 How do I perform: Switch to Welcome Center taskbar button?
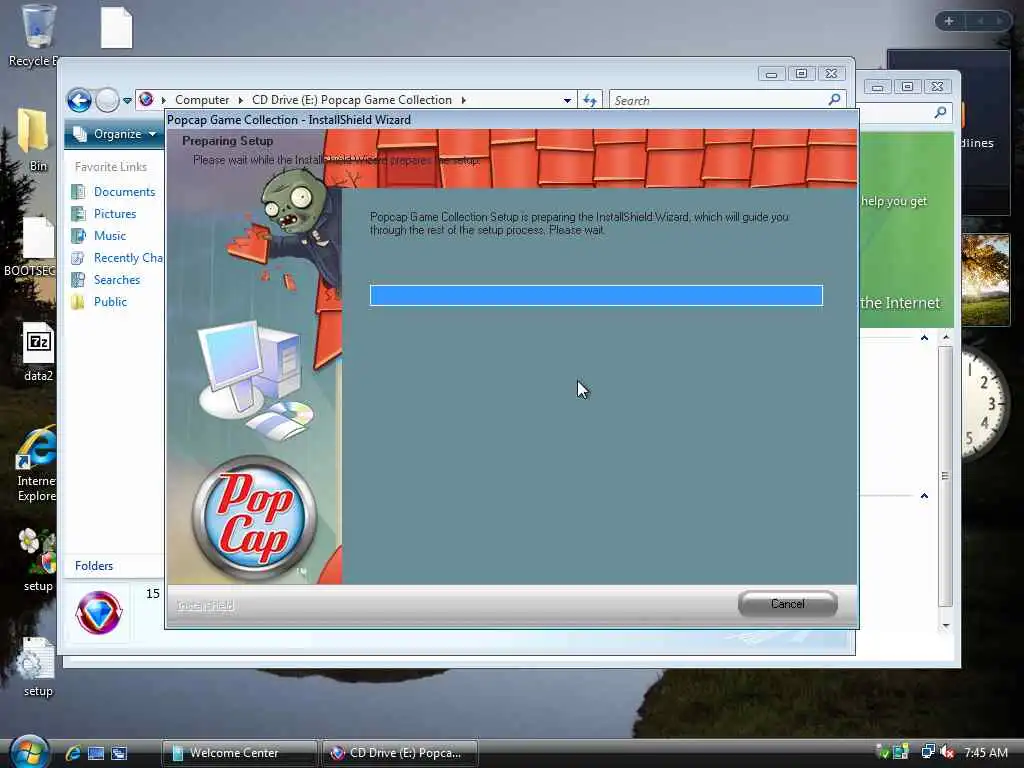coord(239,753)
